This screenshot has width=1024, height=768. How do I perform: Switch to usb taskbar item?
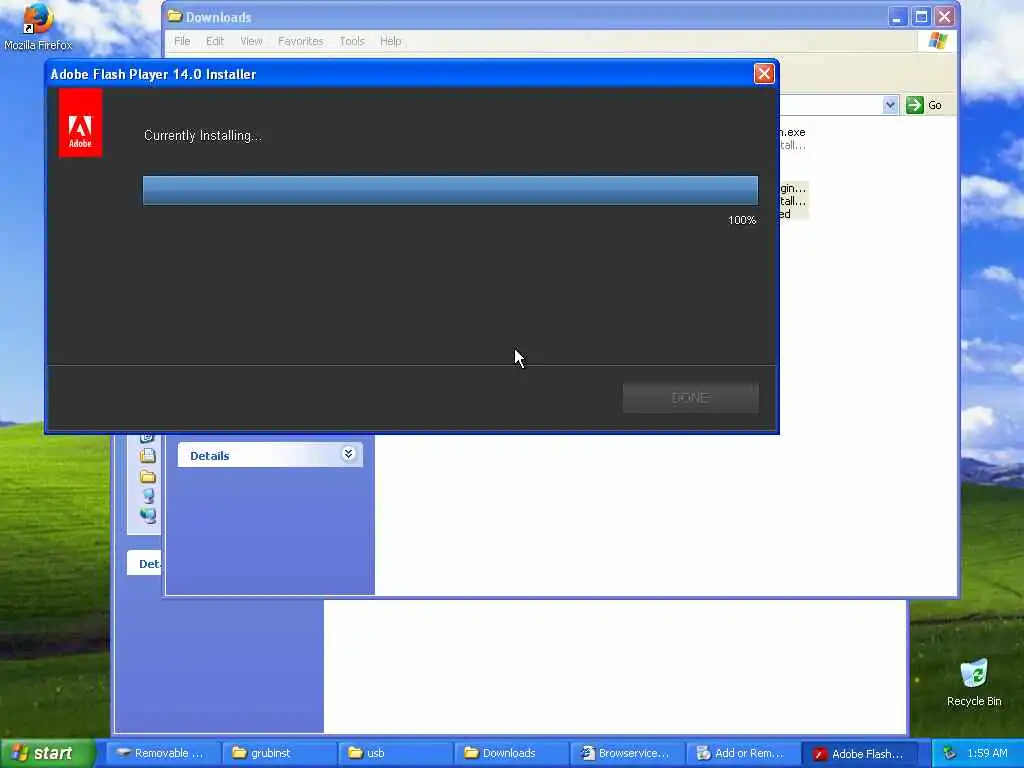point(395,753)
